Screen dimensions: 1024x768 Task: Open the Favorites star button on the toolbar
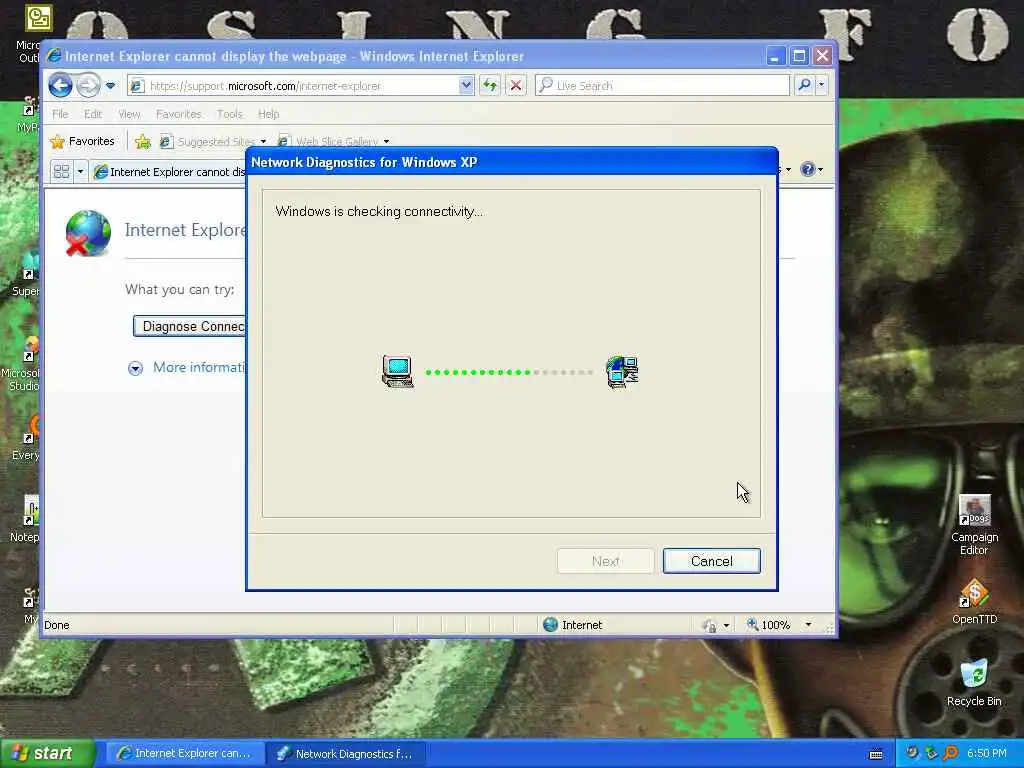click(x=83, y=141)
